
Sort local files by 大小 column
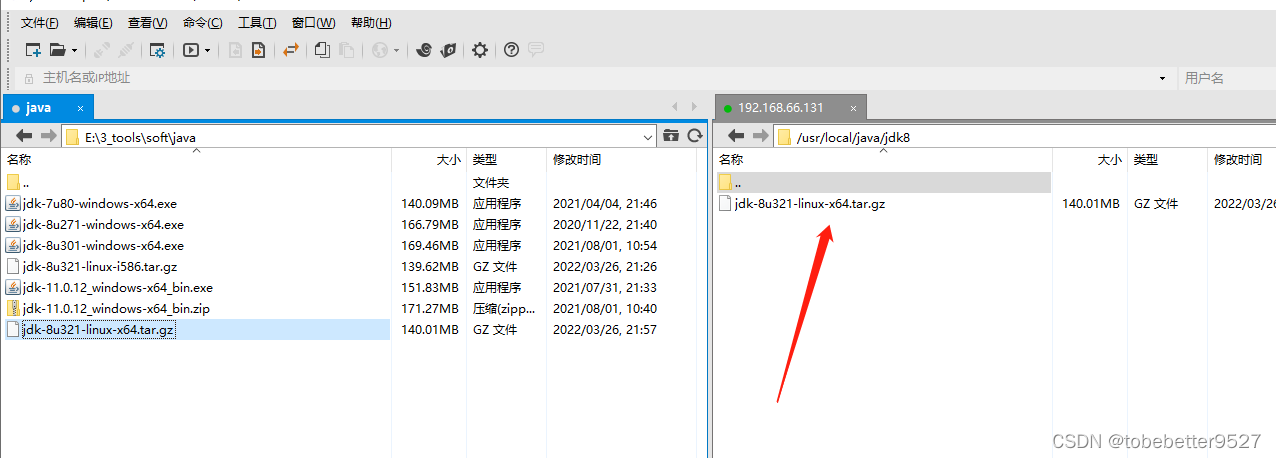[429, 159]
